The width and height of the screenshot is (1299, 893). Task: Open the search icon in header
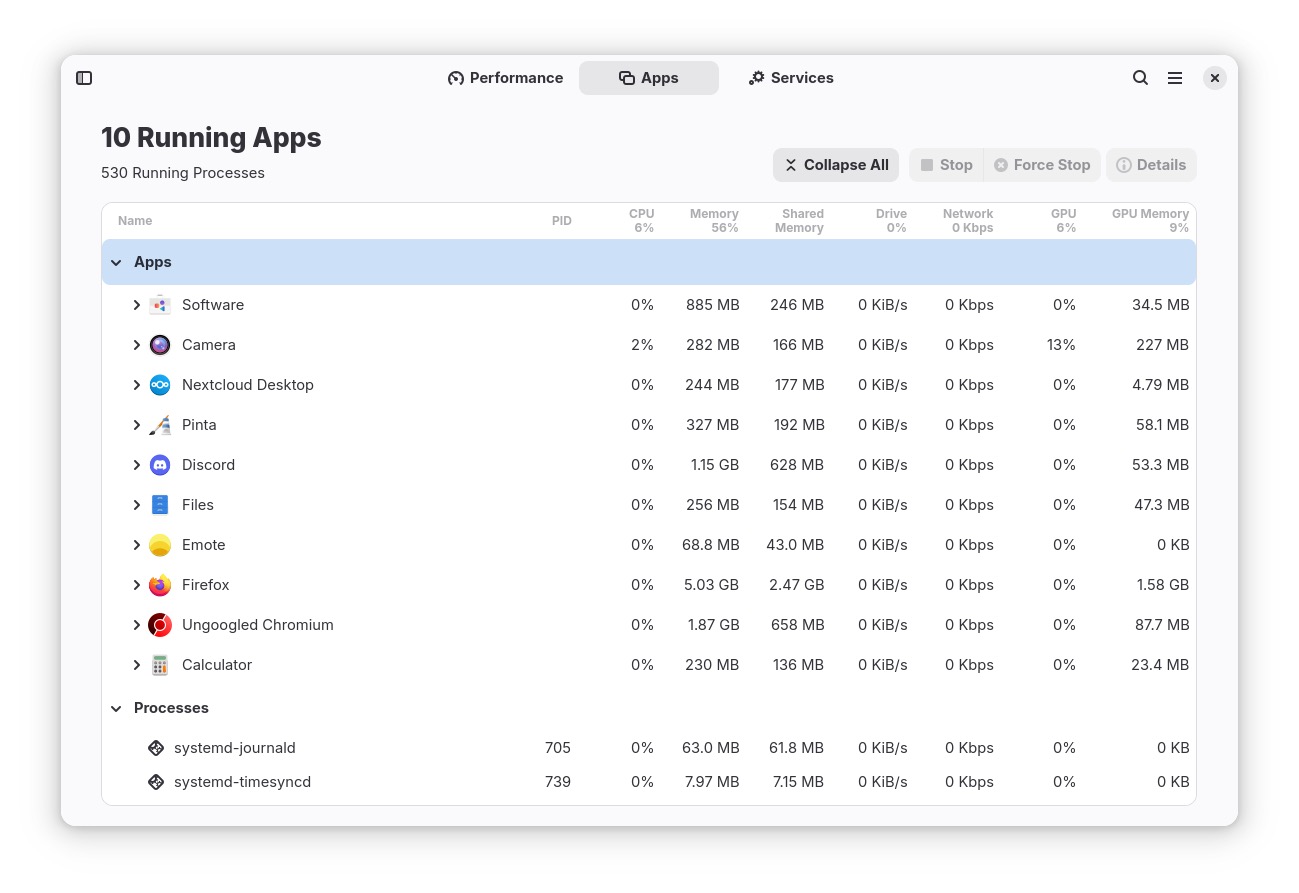(x=1140, y=78)
